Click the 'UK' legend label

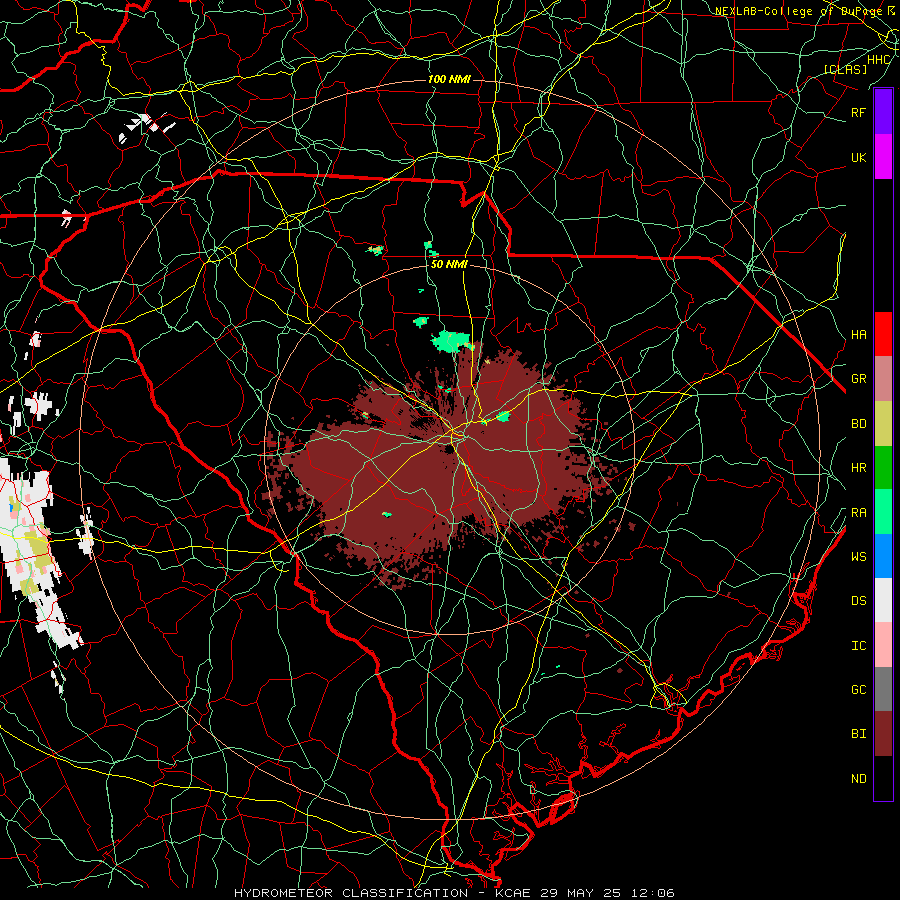coord(858,157)
